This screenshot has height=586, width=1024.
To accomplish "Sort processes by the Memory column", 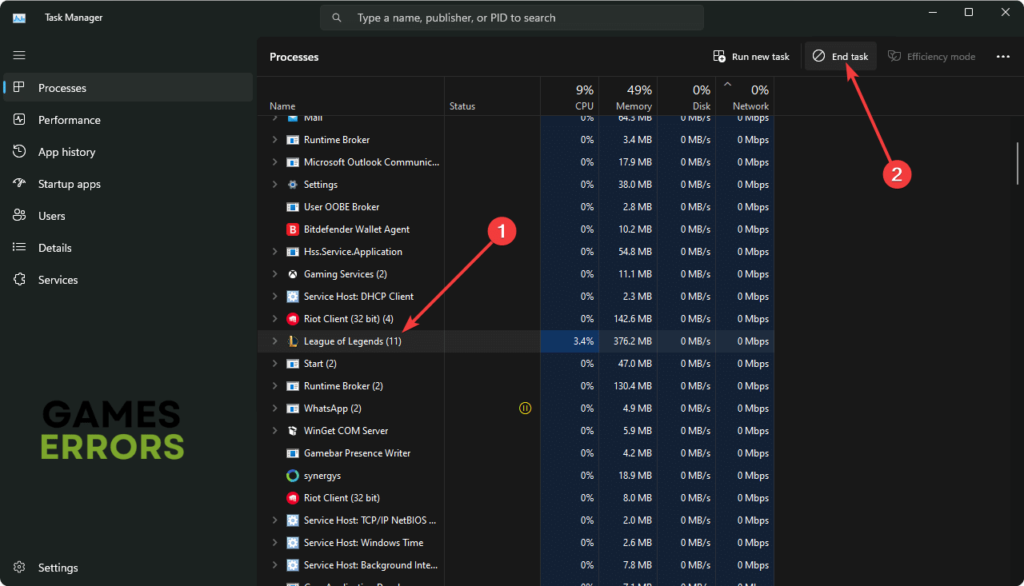I will 628,96.
